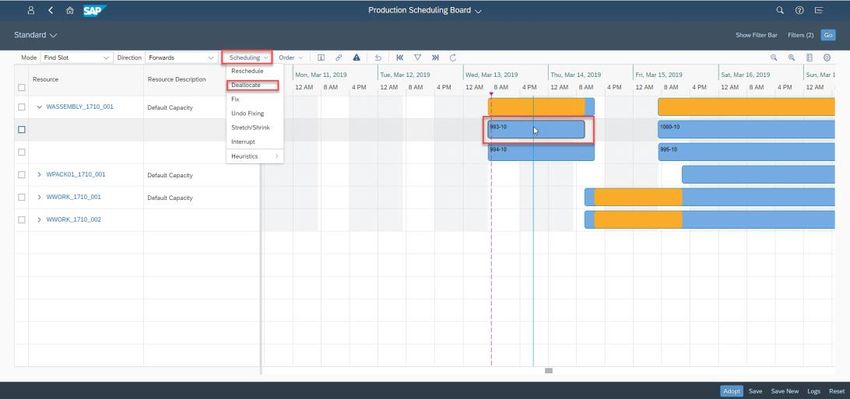
Task: Check the WWORK_1710_002 row checkbox
Action: click(x=22, y=220)
